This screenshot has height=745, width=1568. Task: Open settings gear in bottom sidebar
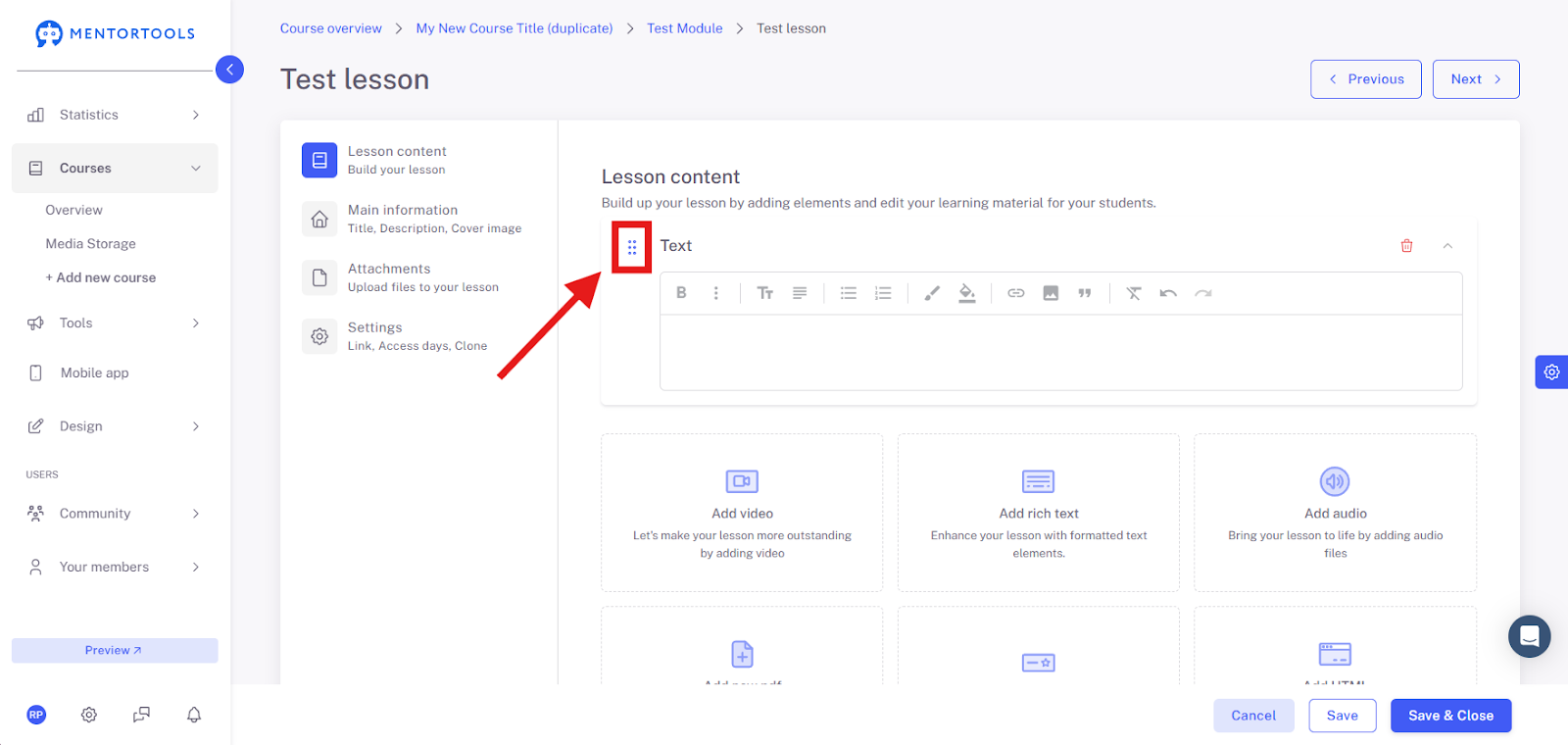(x=89, y=715)
